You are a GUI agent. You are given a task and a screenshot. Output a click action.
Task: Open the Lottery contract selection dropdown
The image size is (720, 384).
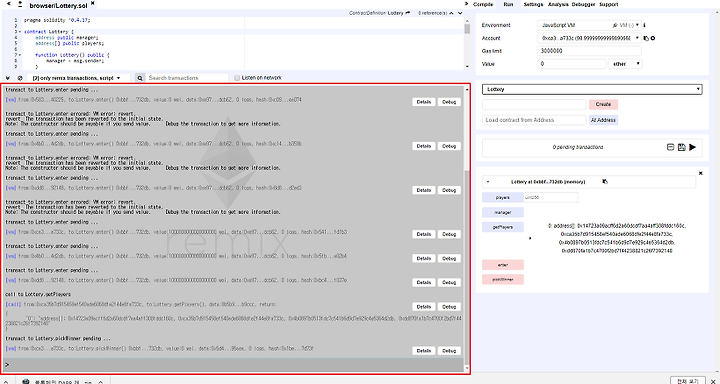[x=592, y=89]
